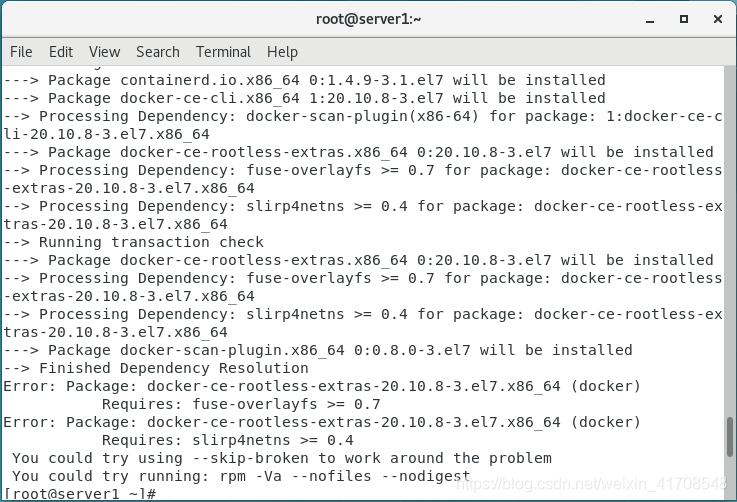Image resolution: width=737 pixels, height=502 pixels.
Task: Open the Edit menu
Action: click(61, 52)
